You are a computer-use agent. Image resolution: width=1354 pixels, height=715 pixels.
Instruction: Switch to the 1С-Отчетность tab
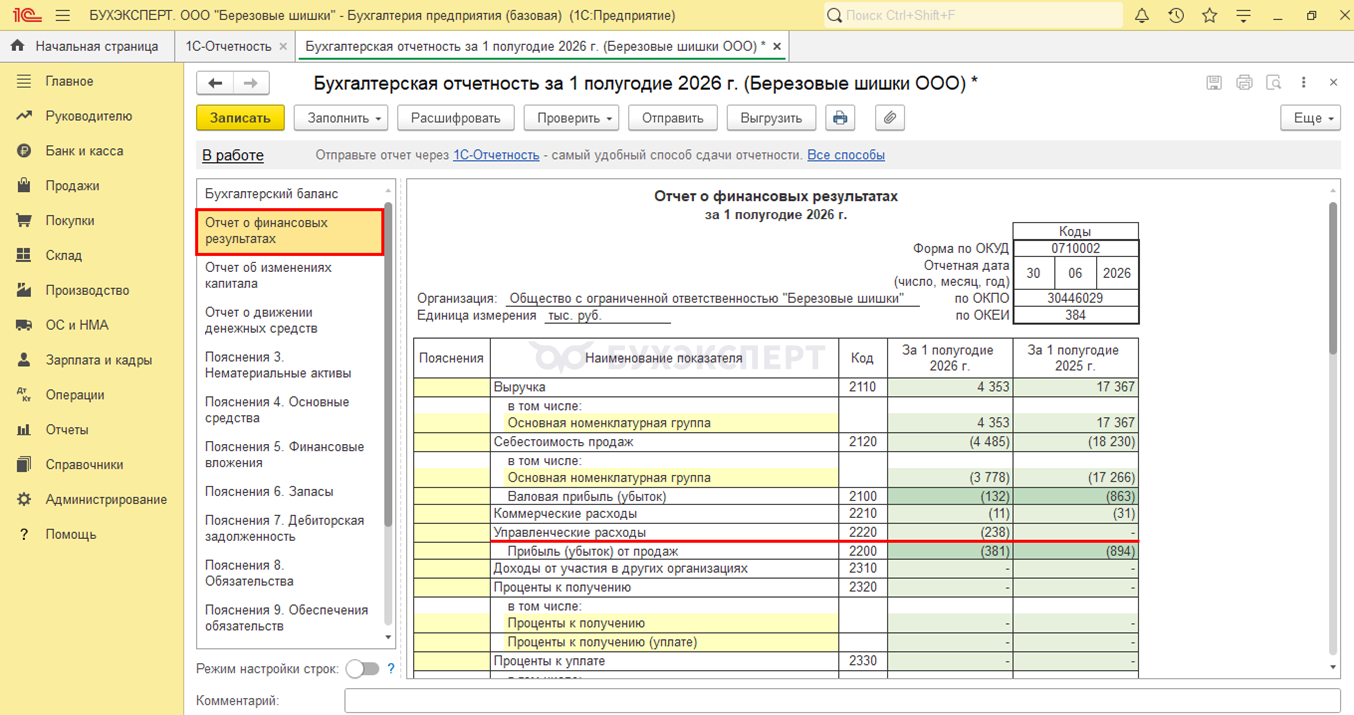coord(229,46)
